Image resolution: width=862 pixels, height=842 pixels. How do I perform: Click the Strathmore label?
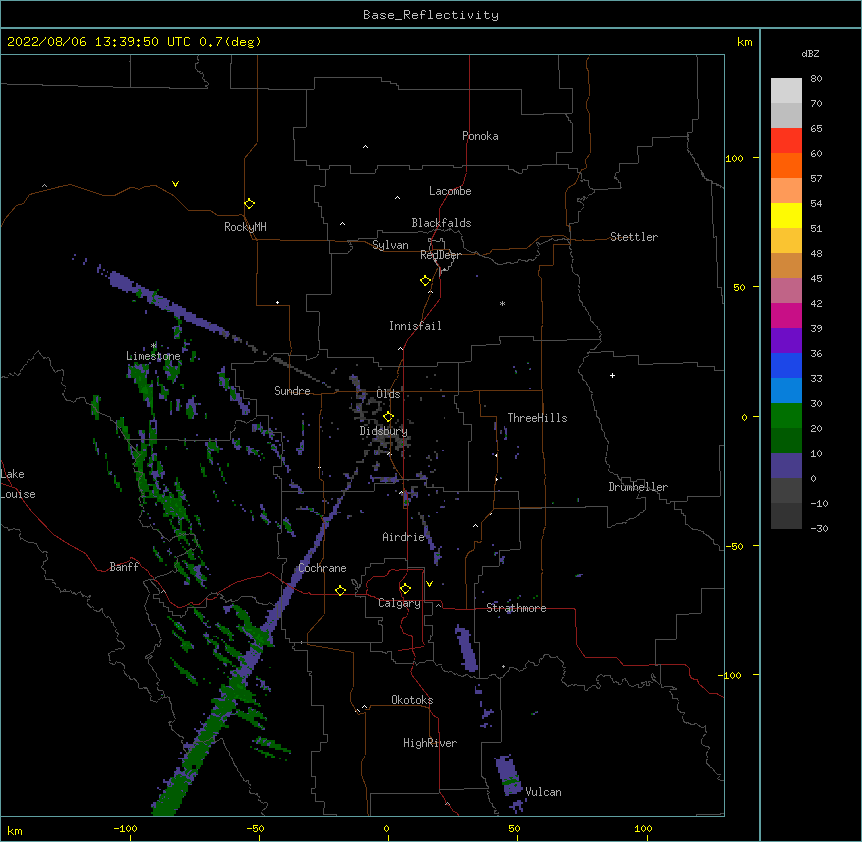516,608
